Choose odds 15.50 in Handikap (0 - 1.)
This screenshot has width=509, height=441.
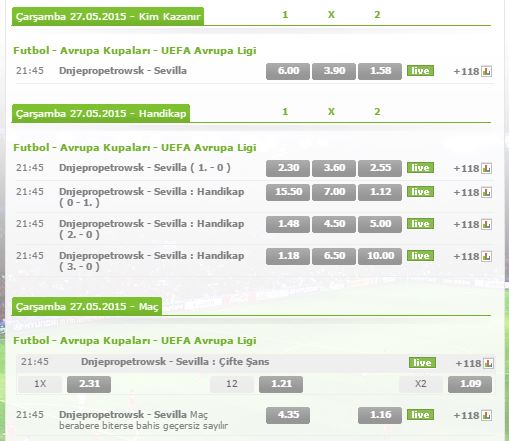(x=288, y=192)
